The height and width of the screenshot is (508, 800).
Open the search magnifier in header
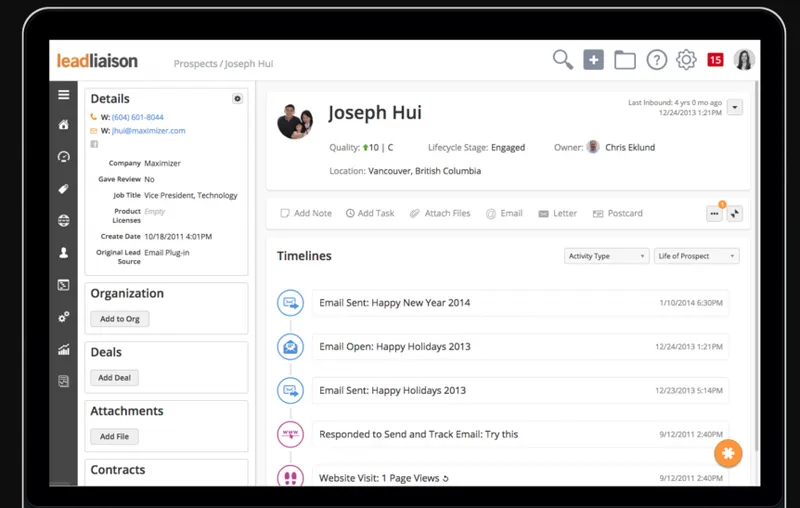[563, 60]
